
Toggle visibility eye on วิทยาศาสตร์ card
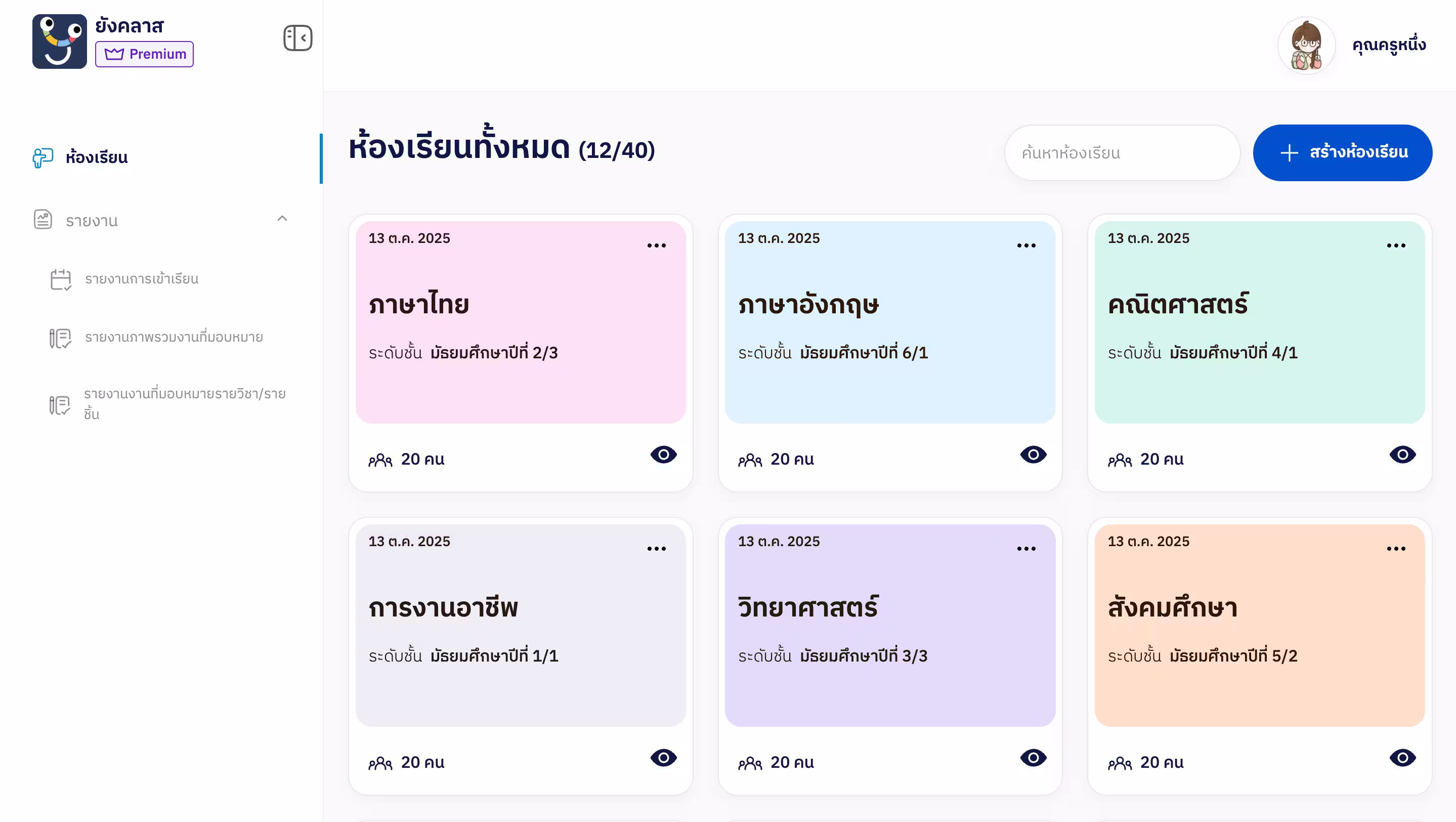[1033, 758]
